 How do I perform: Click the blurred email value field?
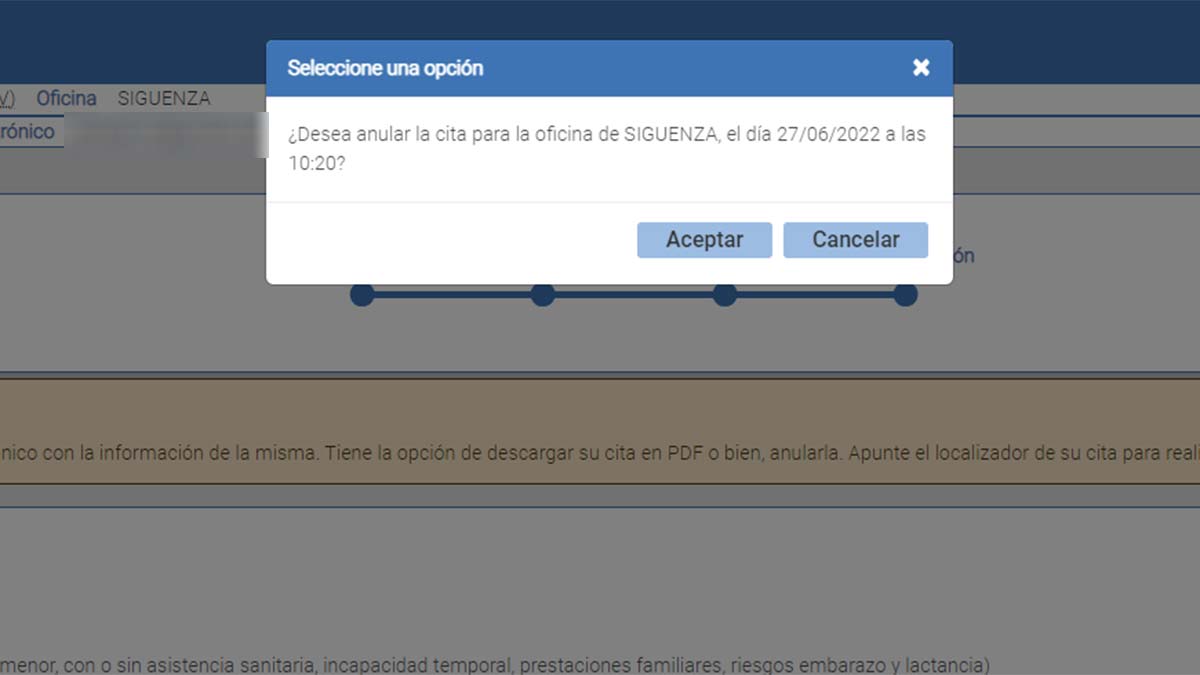coord(165,133)
